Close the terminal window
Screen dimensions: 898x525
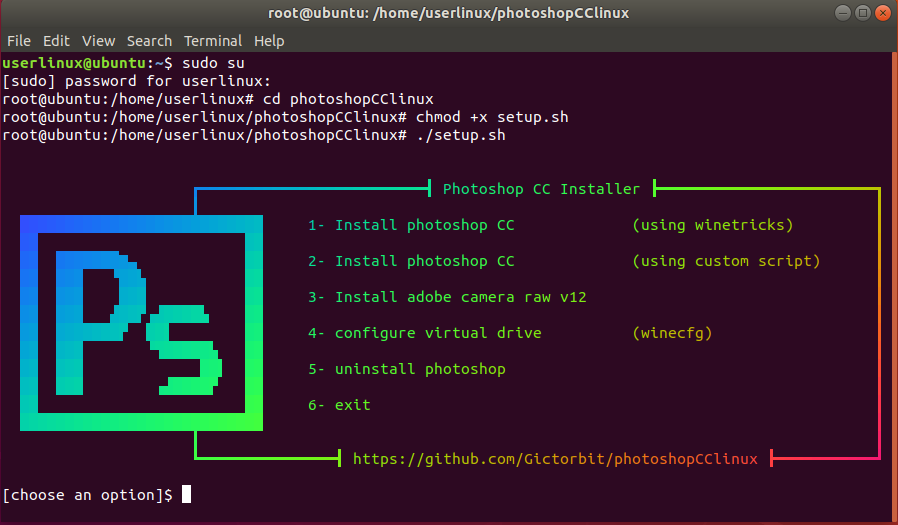pos(883,13)
